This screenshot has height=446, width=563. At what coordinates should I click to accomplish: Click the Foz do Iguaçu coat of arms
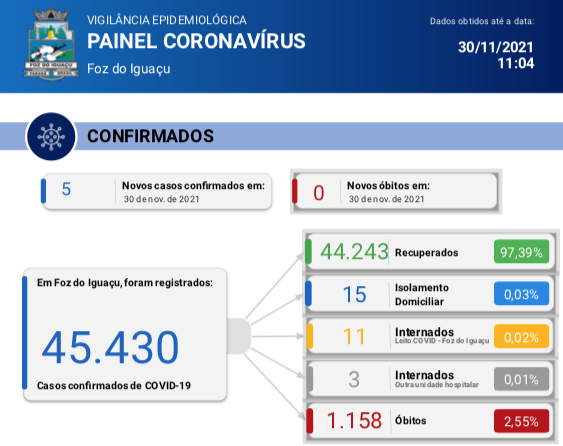(51, 44)
